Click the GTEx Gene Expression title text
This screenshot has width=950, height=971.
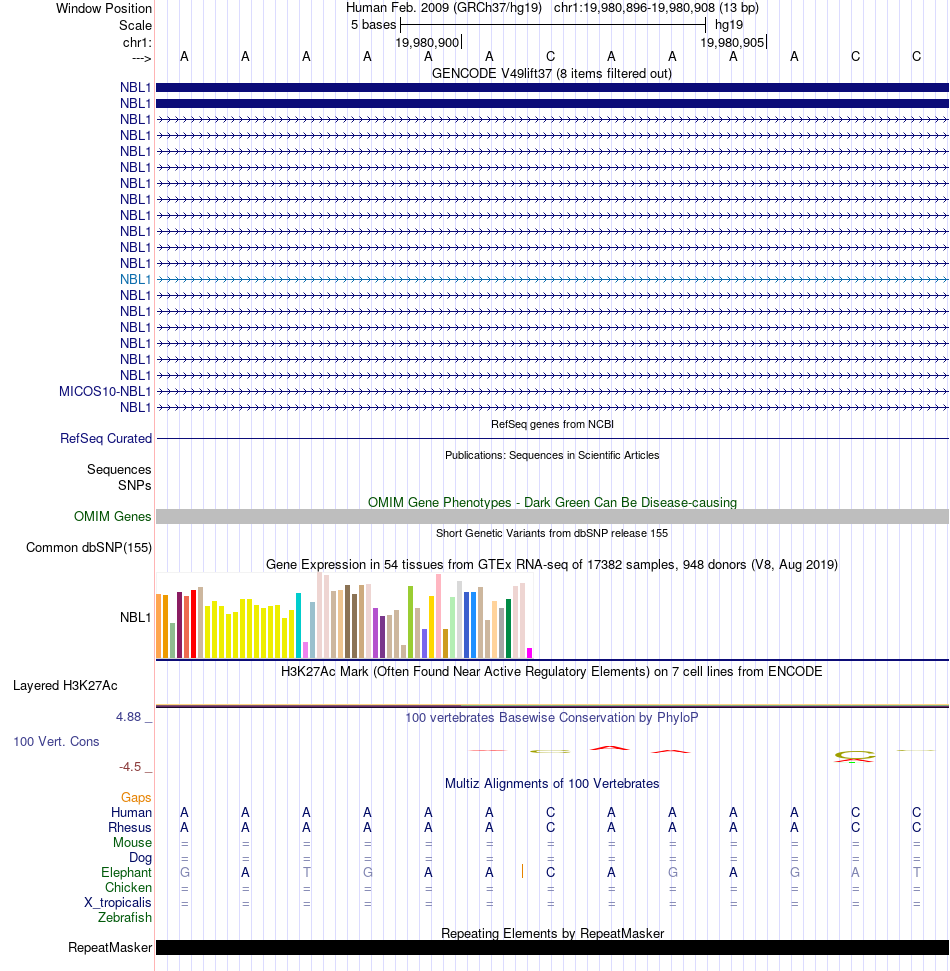point(552,565)
